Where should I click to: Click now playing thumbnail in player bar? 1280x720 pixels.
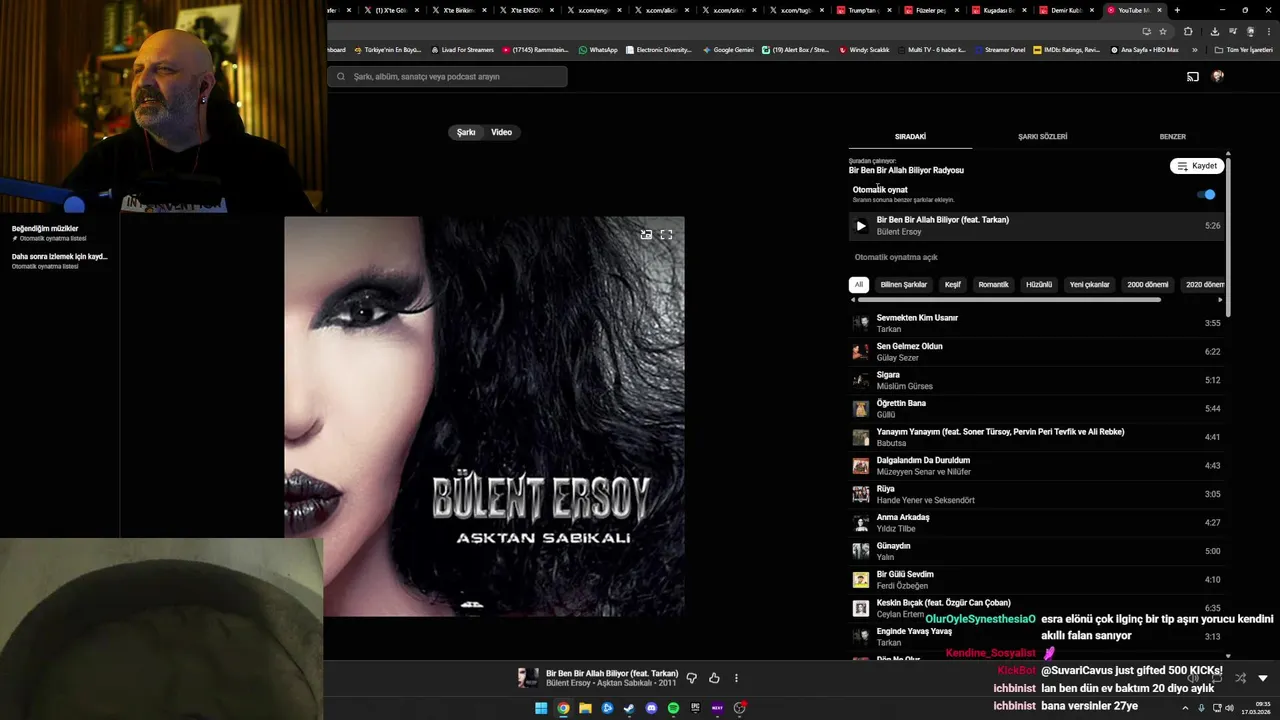pos(527,678)
